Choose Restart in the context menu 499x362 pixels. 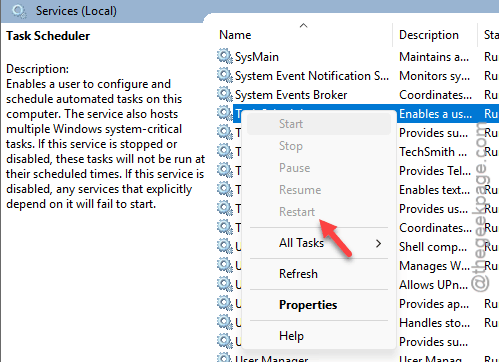pyautogui.click(x=319, y=212)
